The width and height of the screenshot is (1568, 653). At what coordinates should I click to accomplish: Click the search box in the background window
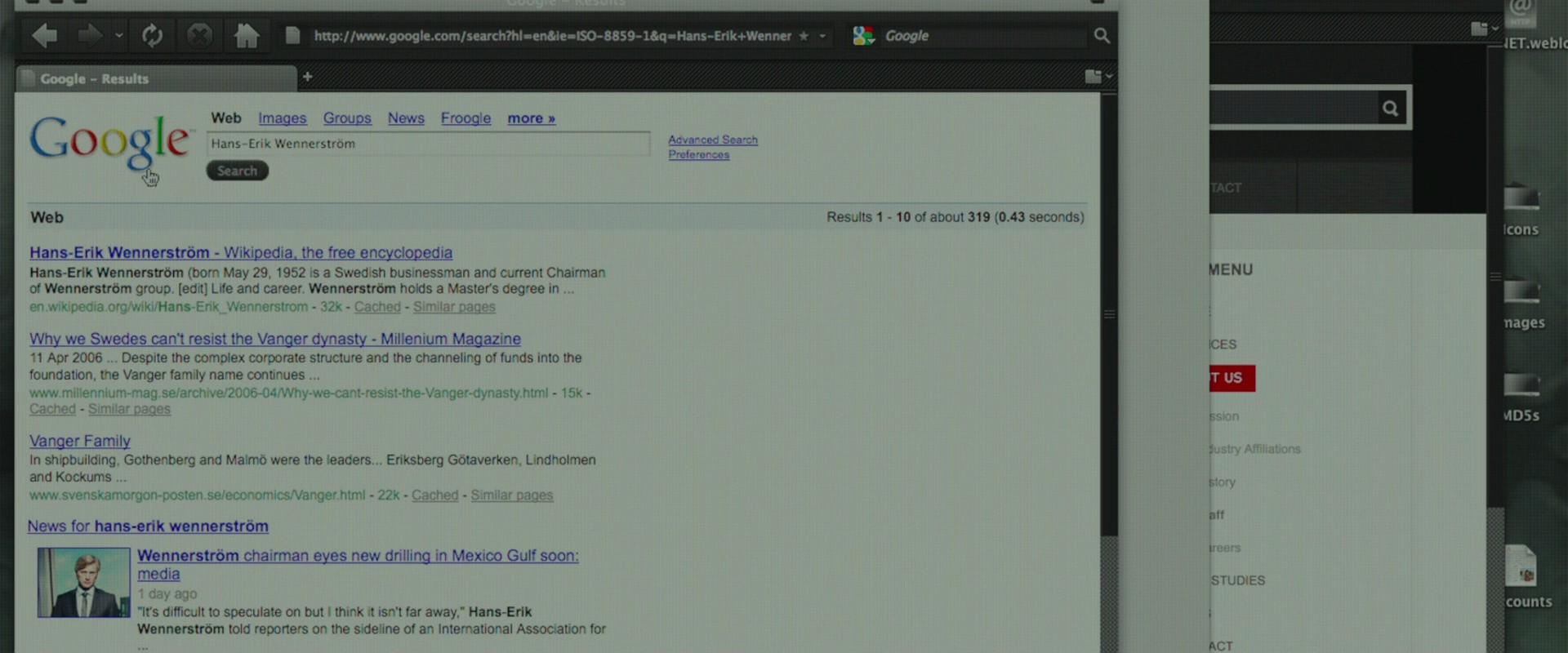click(x=1294, y=108)
